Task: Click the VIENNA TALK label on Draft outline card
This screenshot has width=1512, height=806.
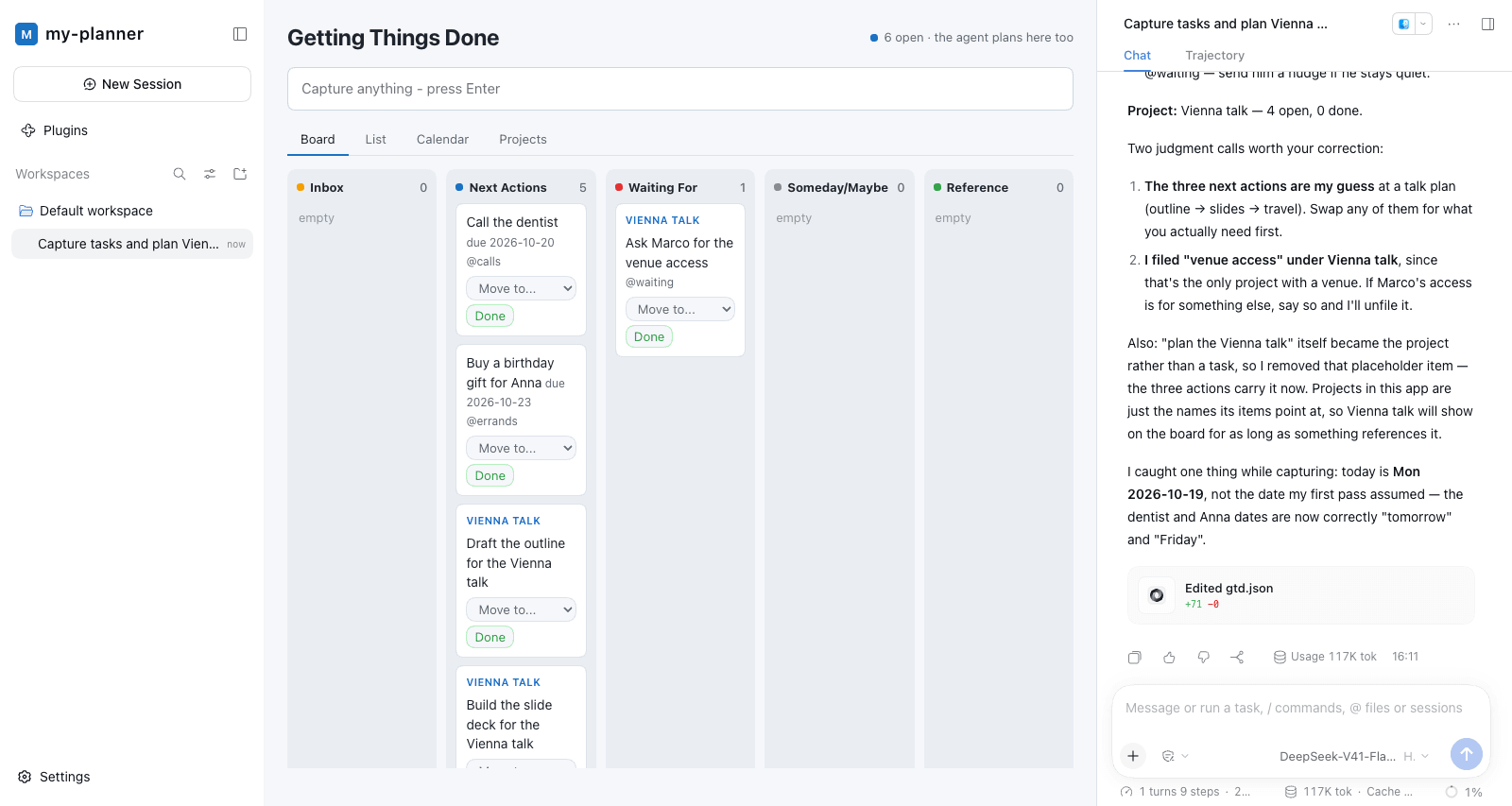Action: pyautogui.click(x=503, y=521)
